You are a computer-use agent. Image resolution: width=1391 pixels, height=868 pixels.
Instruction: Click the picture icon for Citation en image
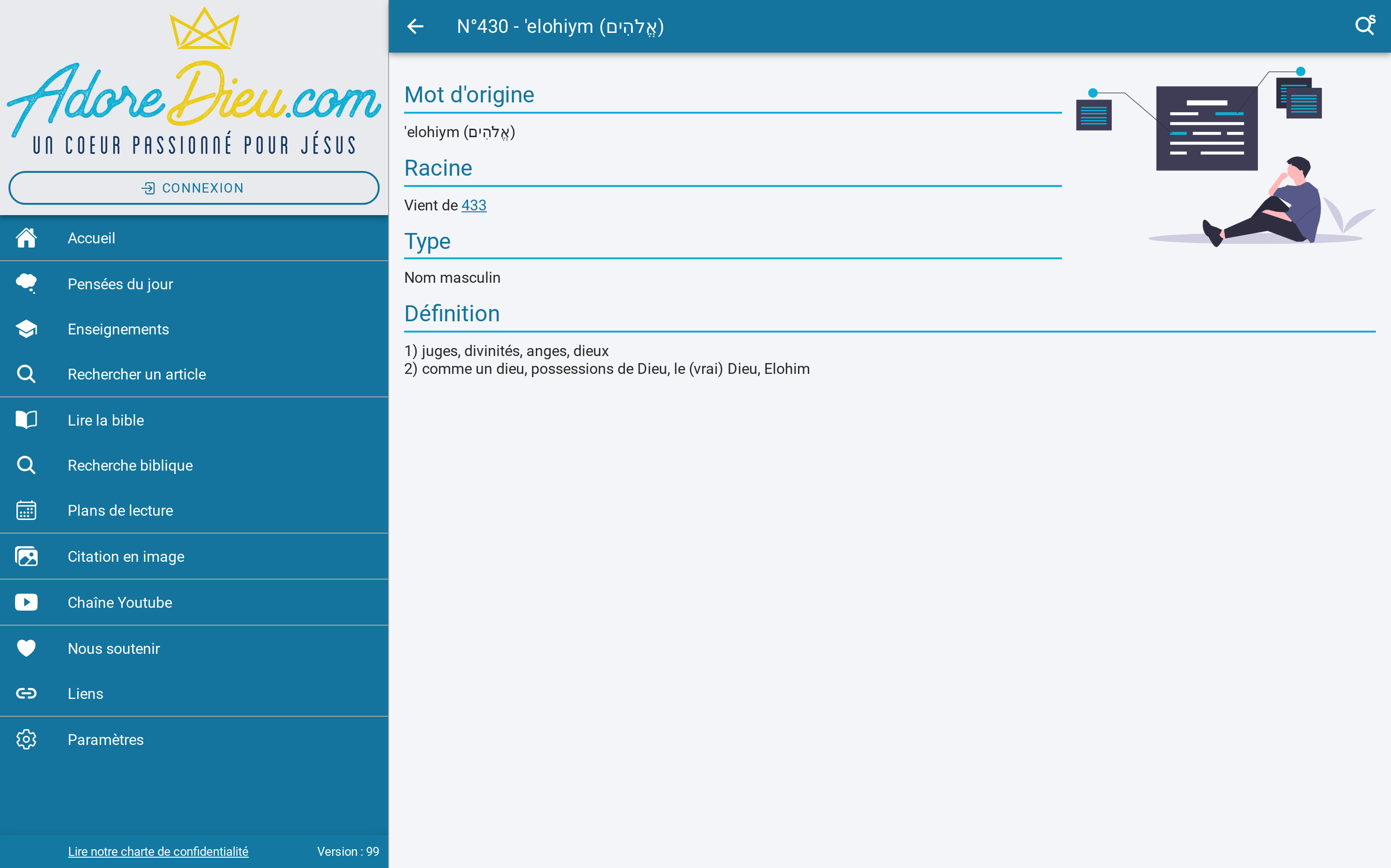(26, 556)
